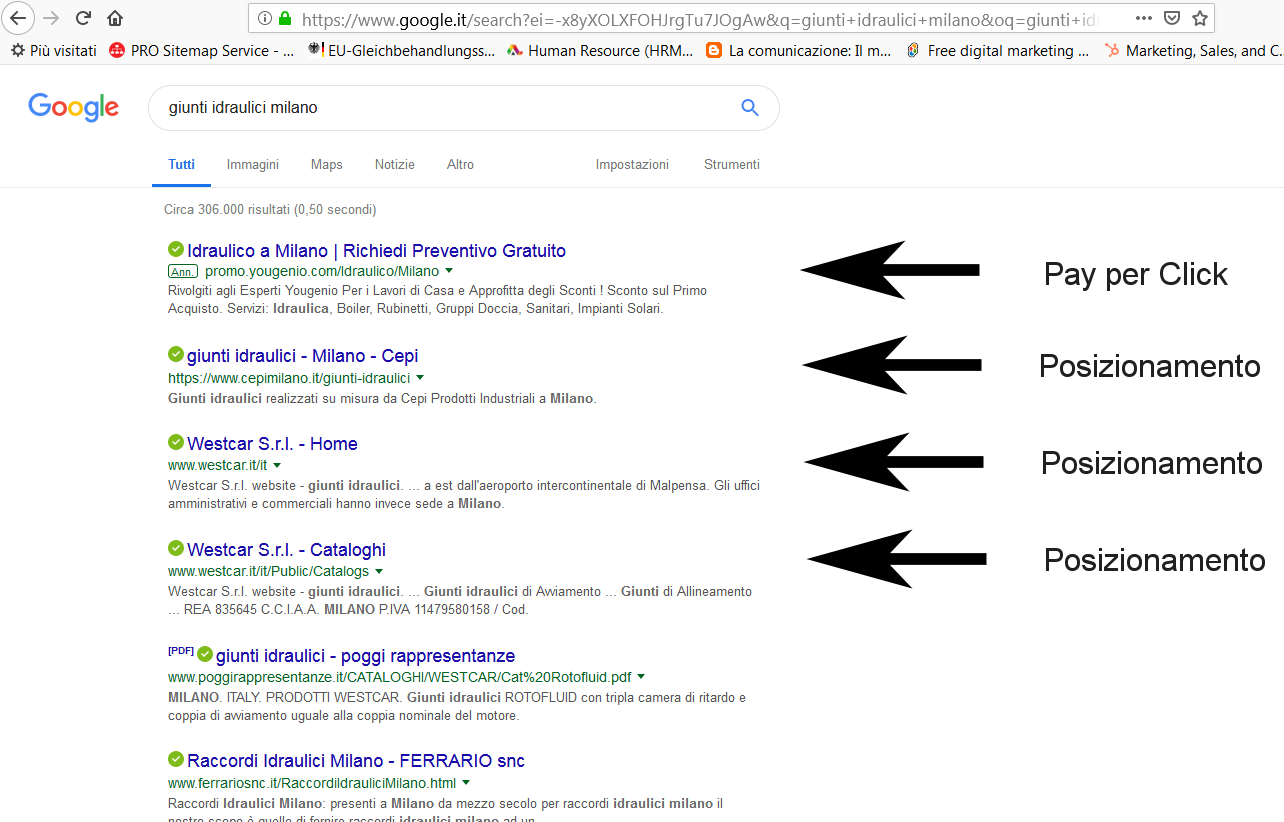The width and height of the screenshot is (1284, 822).
Task: Open Impostazioni search settings
Action: (x=632, y=164)
